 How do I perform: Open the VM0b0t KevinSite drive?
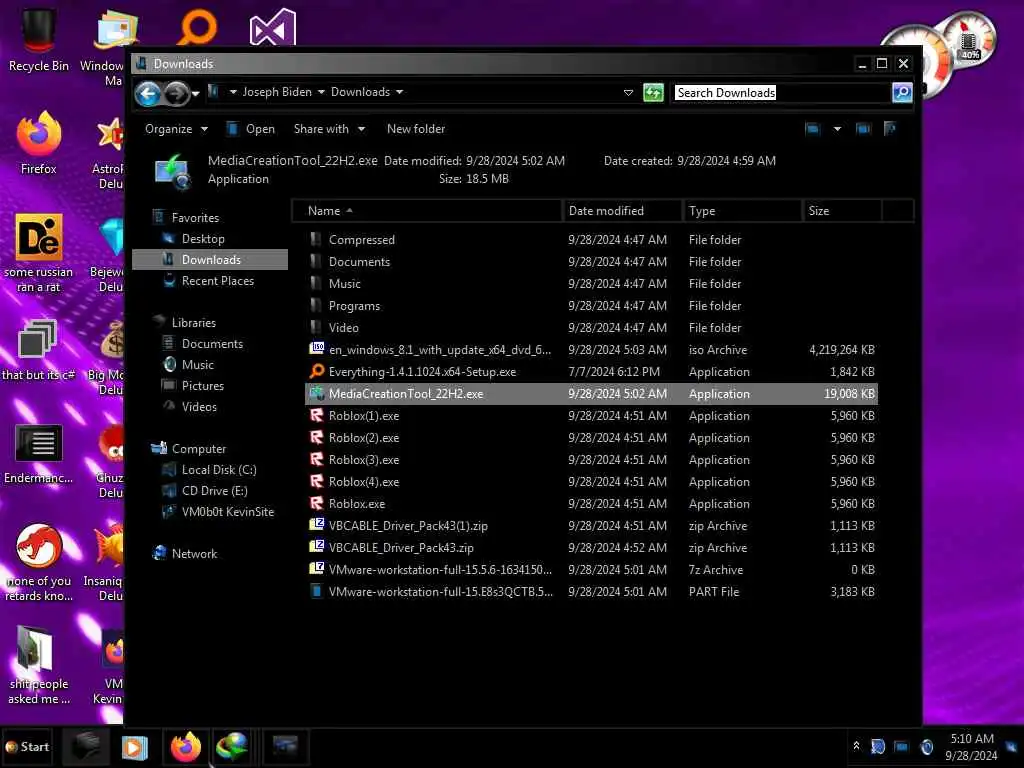pos(227,511)
